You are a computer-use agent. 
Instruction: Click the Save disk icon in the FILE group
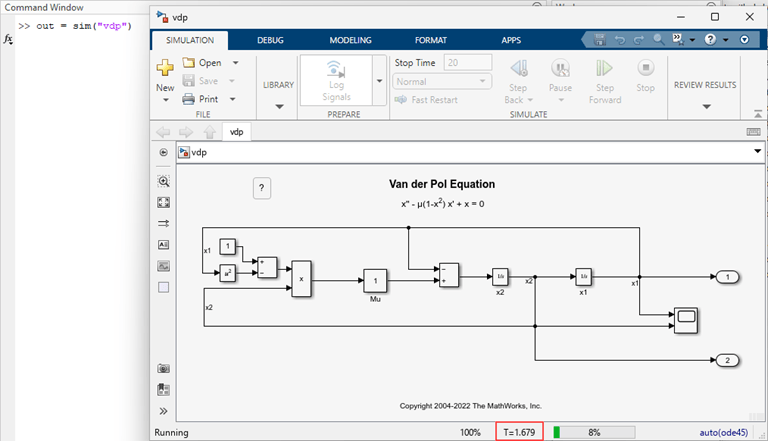(189, 80)
